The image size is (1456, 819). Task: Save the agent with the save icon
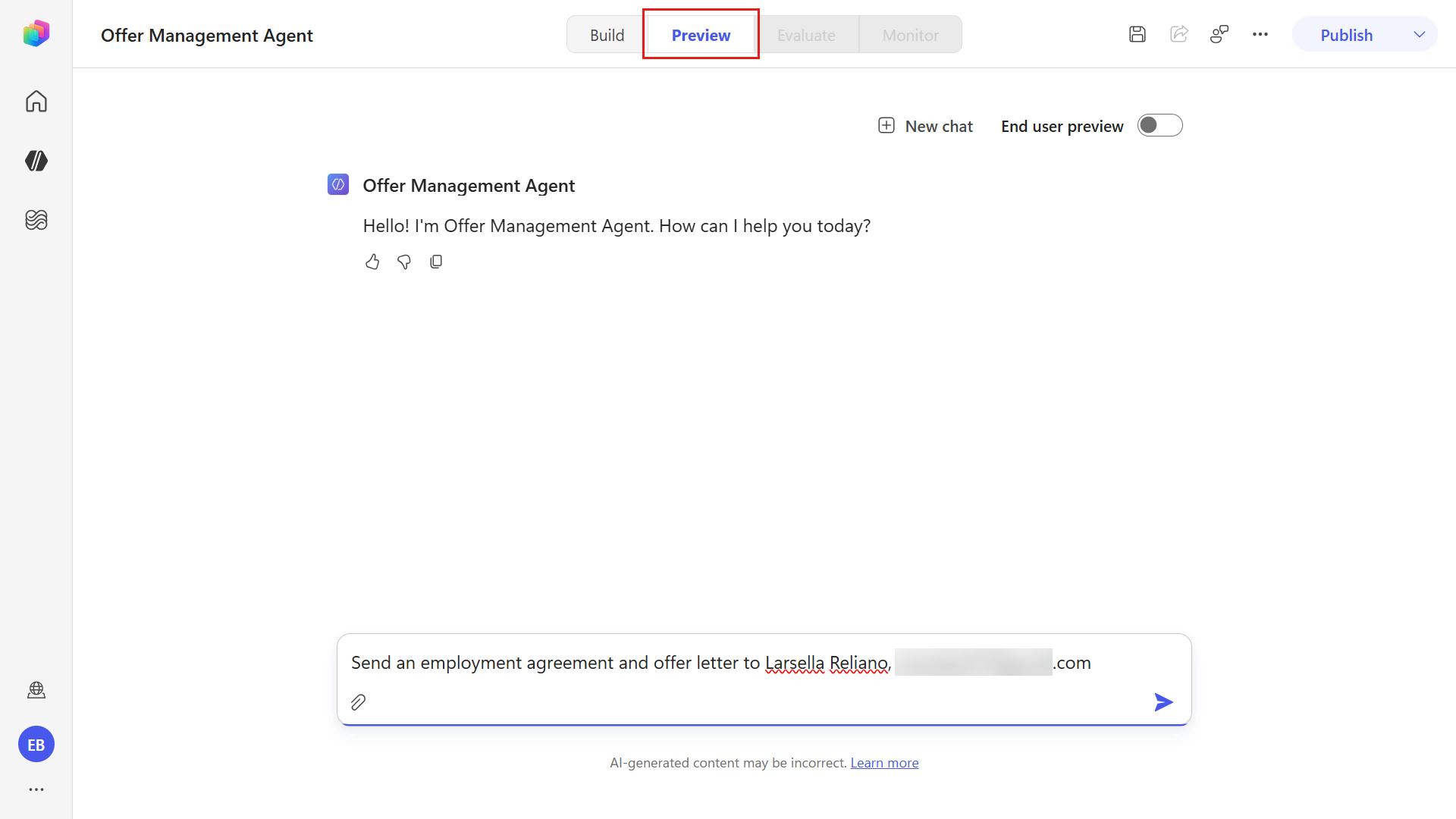pyautogui.click(x=1137, y=34)
